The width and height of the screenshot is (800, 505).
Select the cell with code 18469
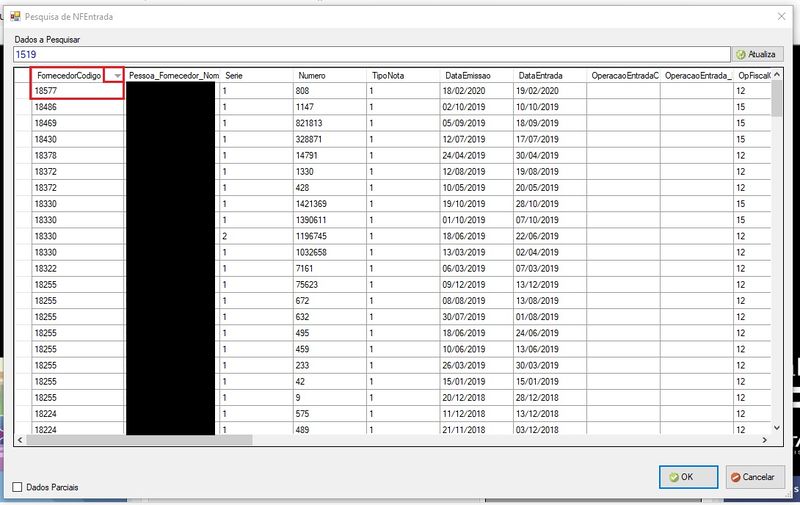pyautogui.click(x=78, y=123)
